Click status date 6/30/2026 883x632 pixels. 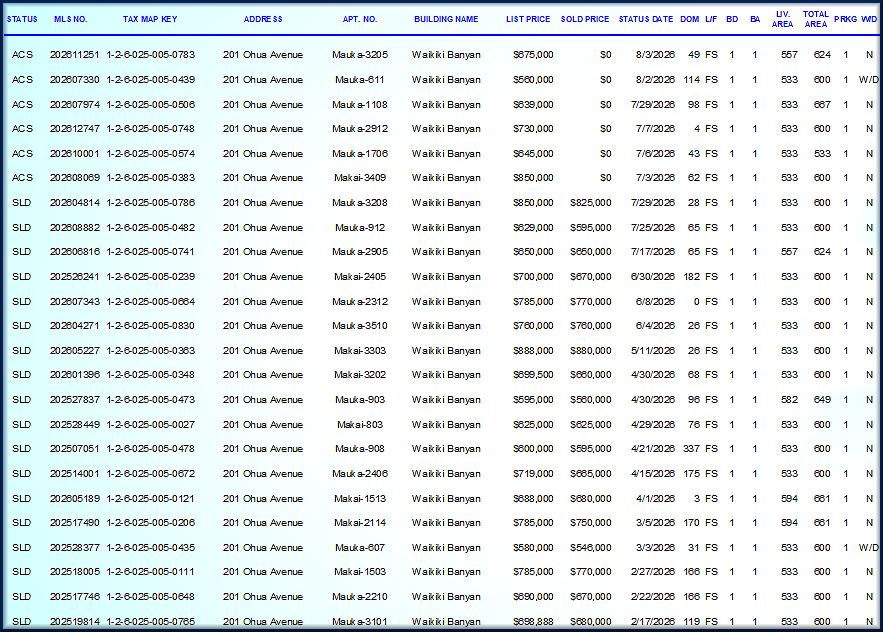pyautogui.click(x=653, y=277)
